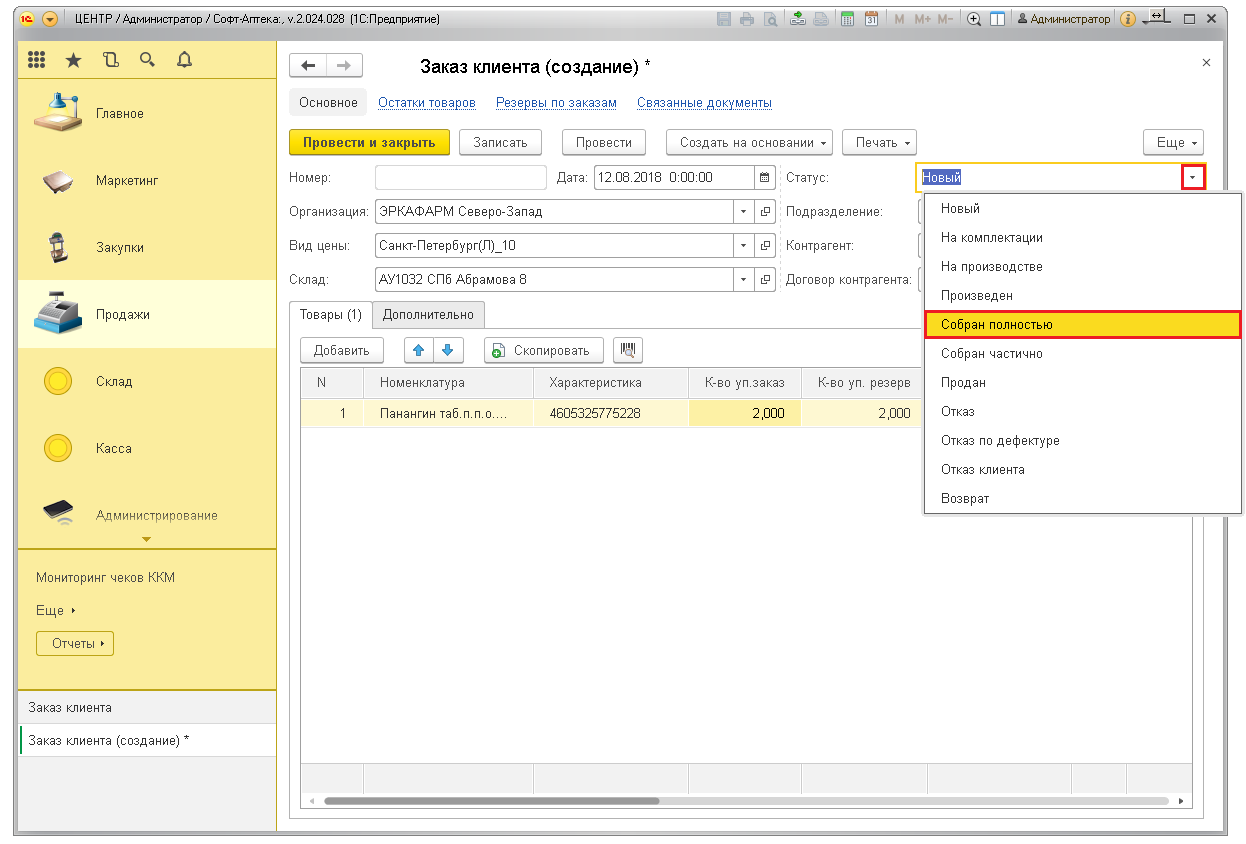
Task: Open the sections menu grid icon
Action: (x=37, y=60)
